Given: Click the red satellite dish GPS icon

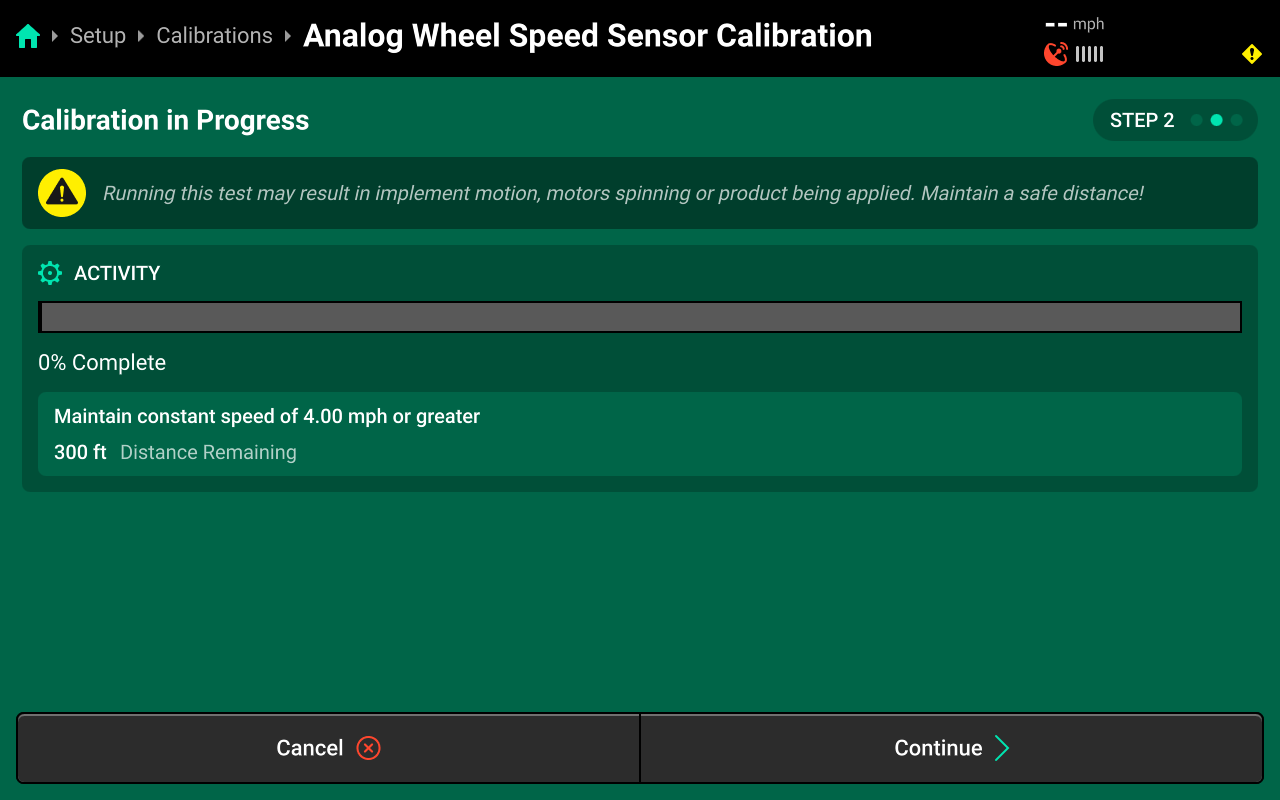Looking at the screenshot, I should click(x=1055, y=54).
